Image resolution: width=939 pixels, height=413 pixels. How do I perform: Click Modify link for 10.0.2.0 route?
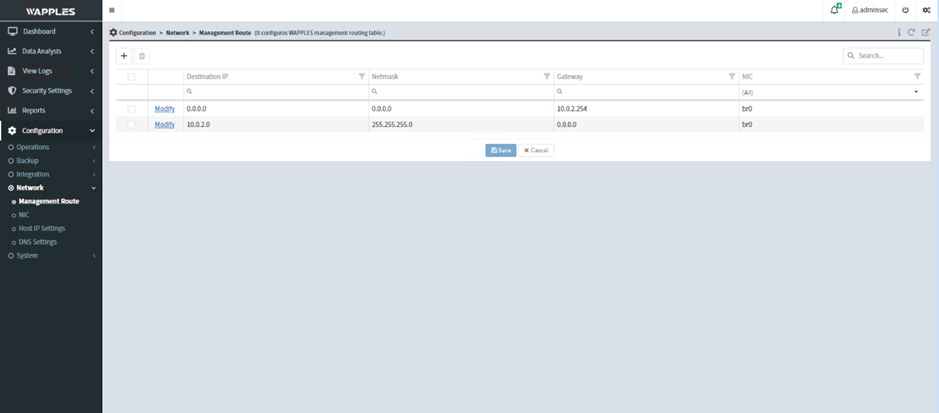(164, 125)
